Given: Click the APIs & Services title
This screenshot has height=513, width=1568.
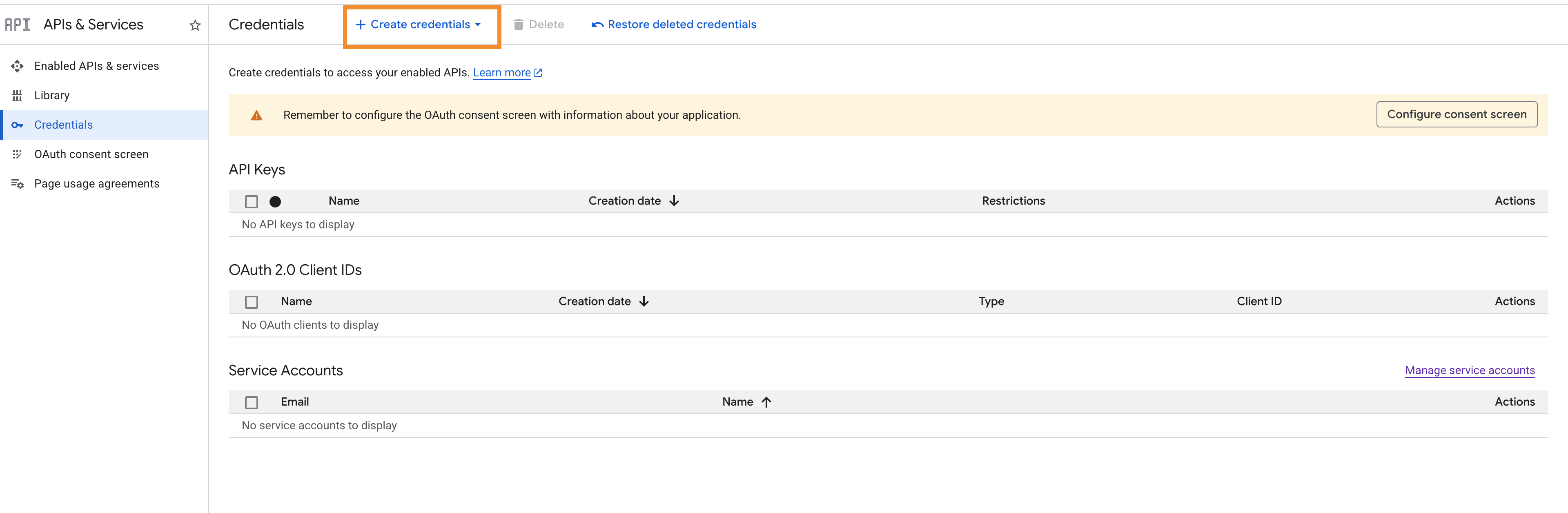Looking at the screenshot, I should (93, 25).
